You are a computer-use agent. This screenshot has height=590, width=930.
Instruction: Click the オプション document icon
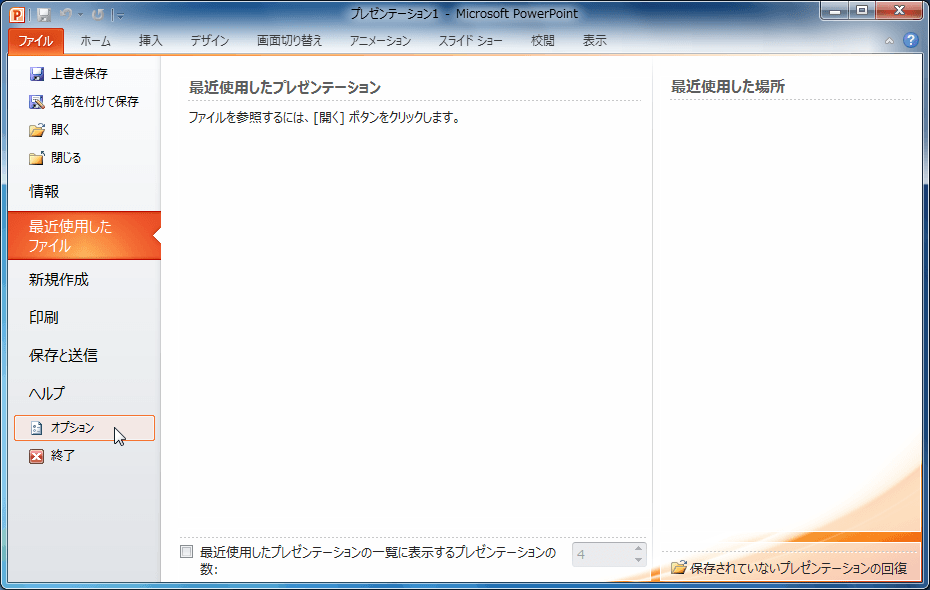(37, 428)
